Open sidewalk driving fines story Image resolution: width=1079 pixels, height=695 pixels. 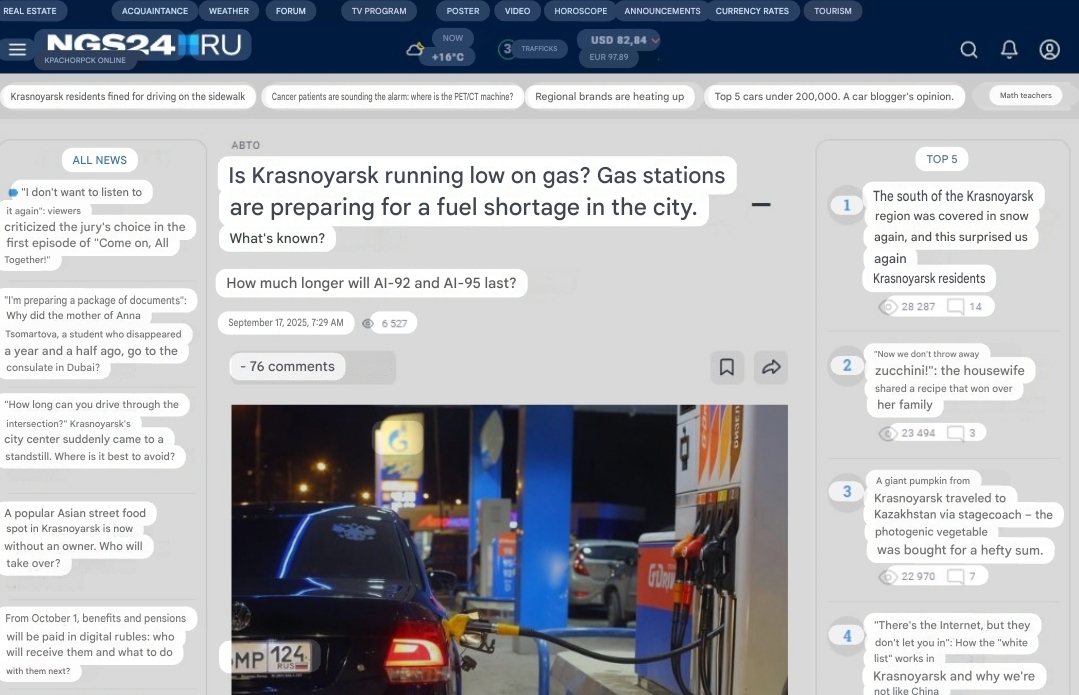click(x=128, y=96)
